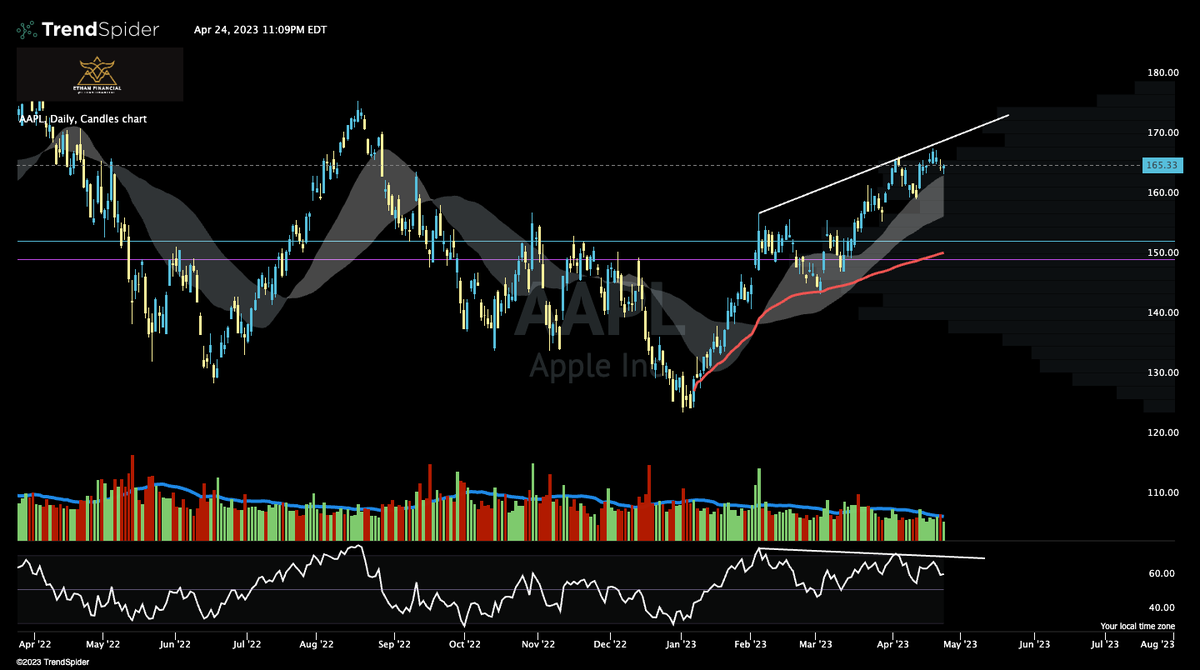Screen dimensions: 1200x670
Task: Click the 130.00 price axis label
Action: point(1163,373)
